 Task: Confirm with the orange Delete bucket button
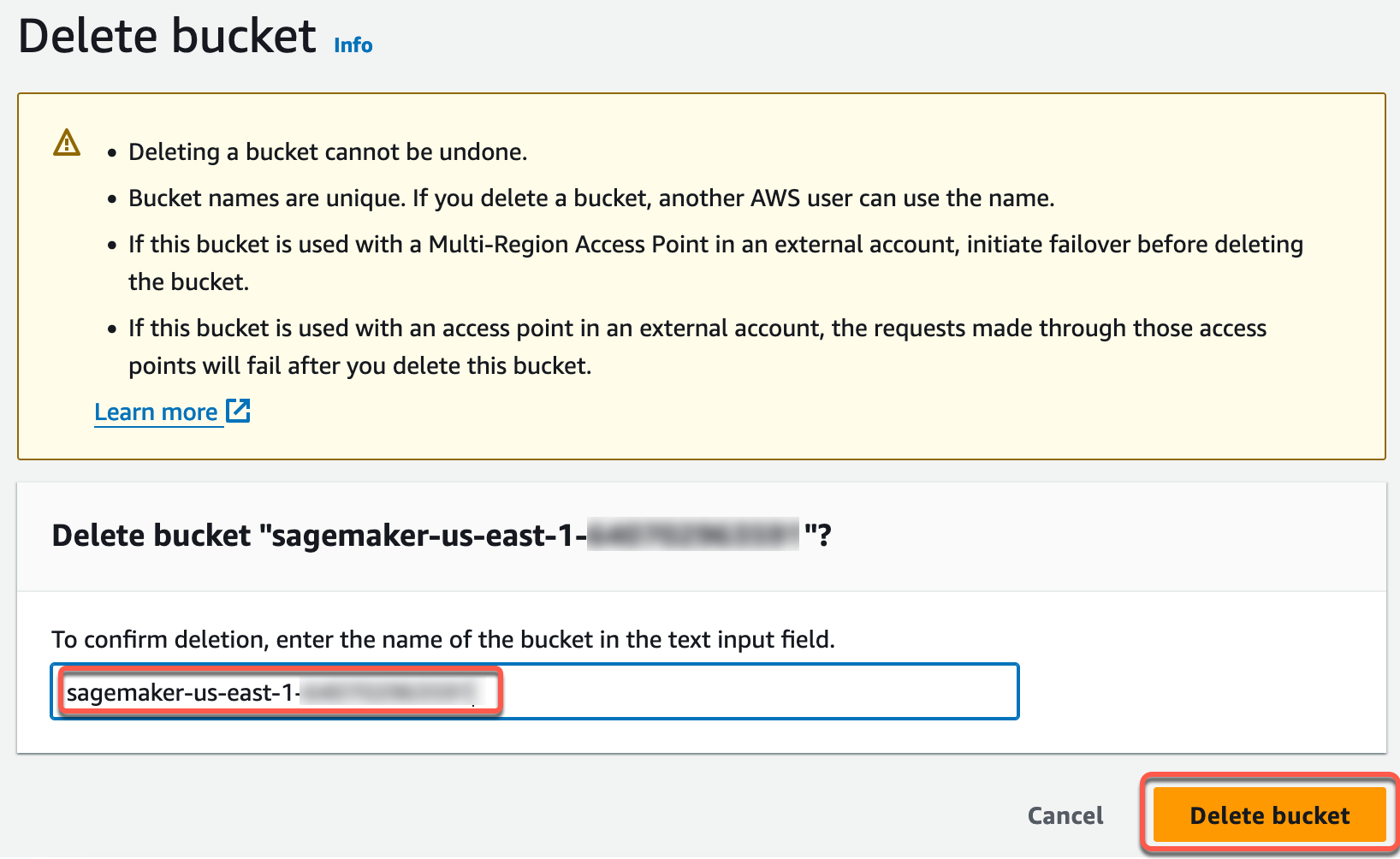[x=1269, y=815]
